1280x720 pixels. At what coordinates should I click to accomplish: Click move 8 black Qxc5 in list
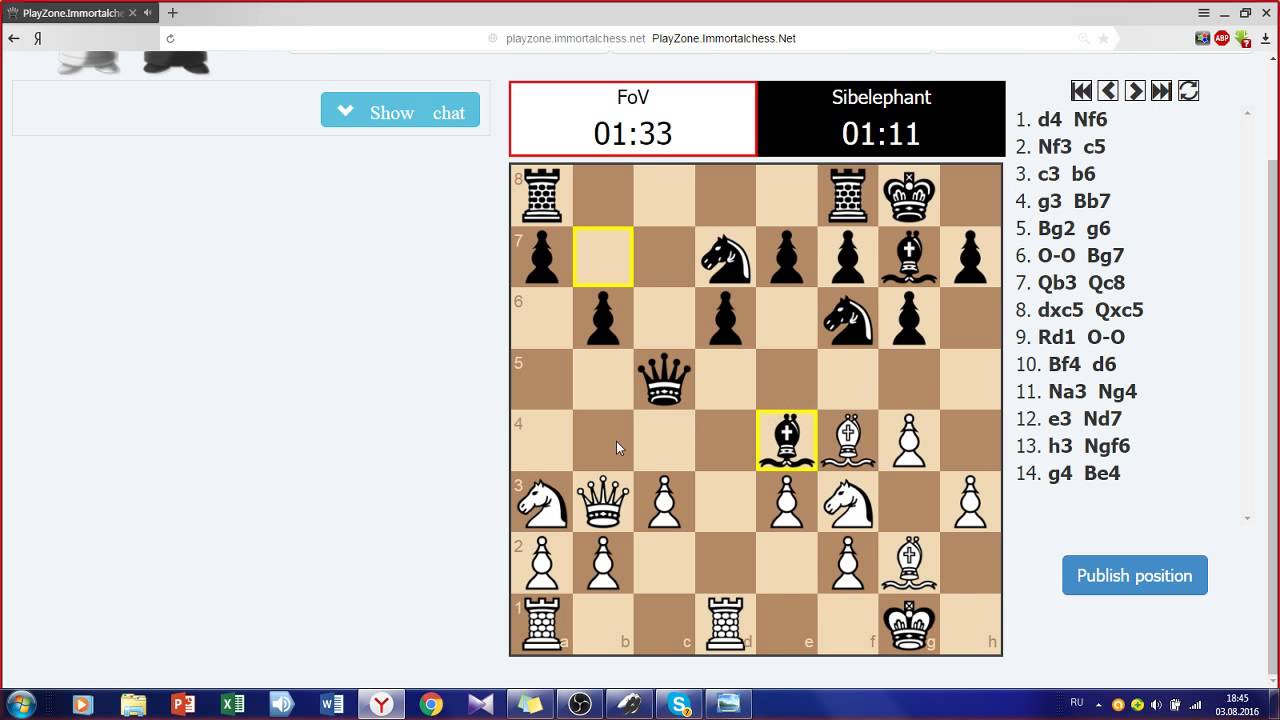(1119, 310)
